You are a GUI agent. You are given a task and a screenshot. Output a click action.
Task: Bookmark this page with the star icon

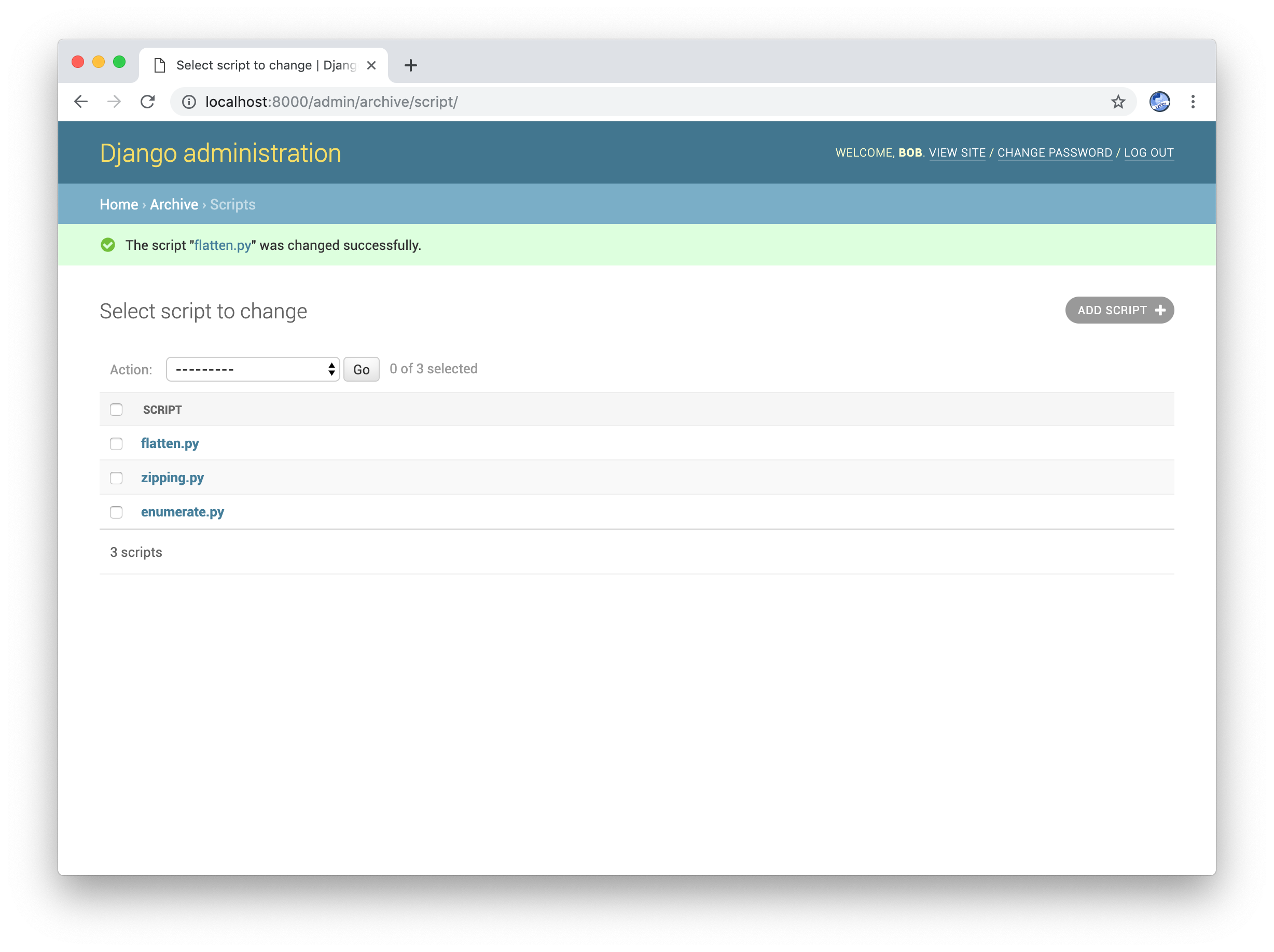click(1117, 102)
